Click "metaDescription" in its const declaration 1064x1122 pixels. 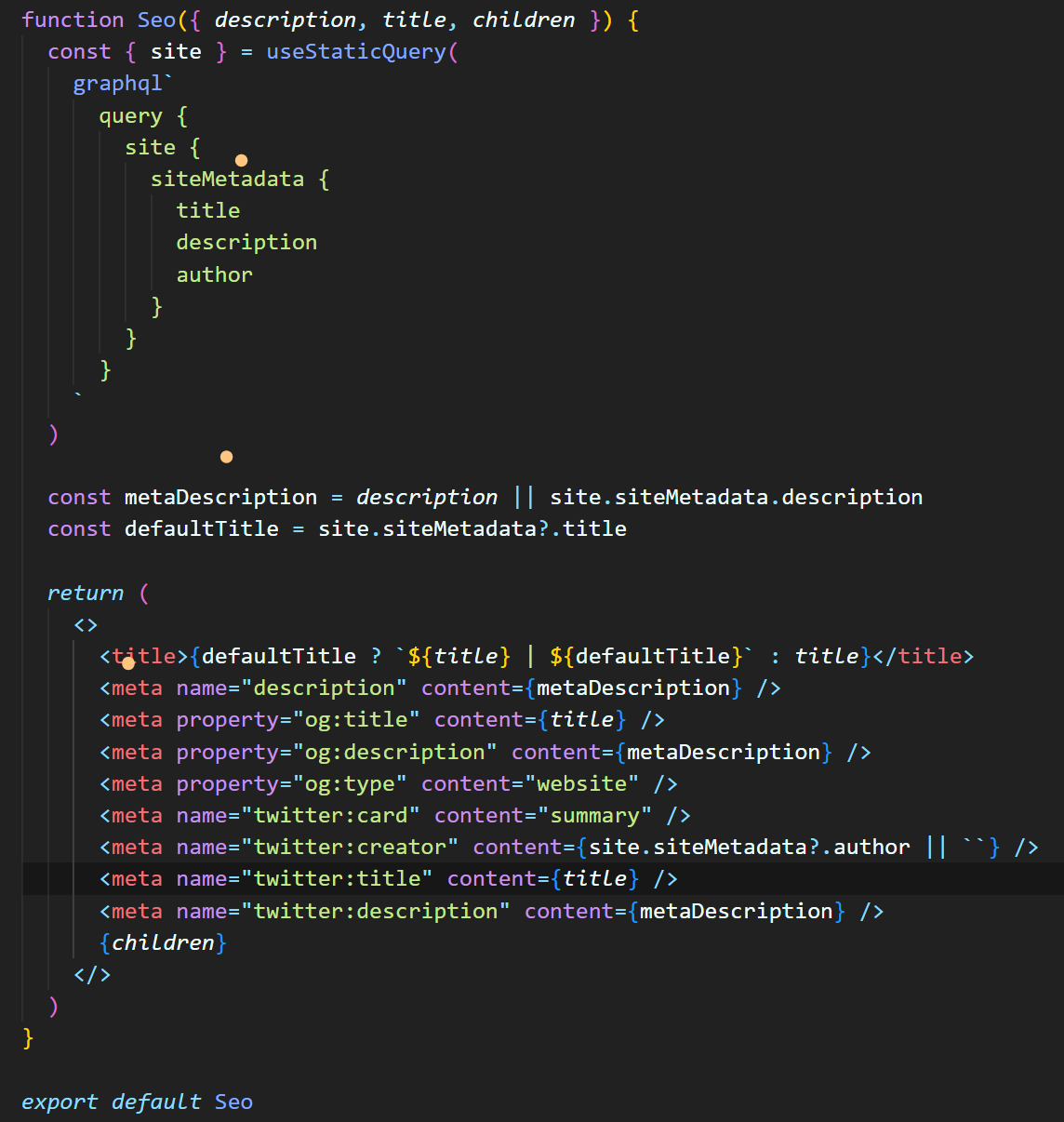tap(220, 497)
